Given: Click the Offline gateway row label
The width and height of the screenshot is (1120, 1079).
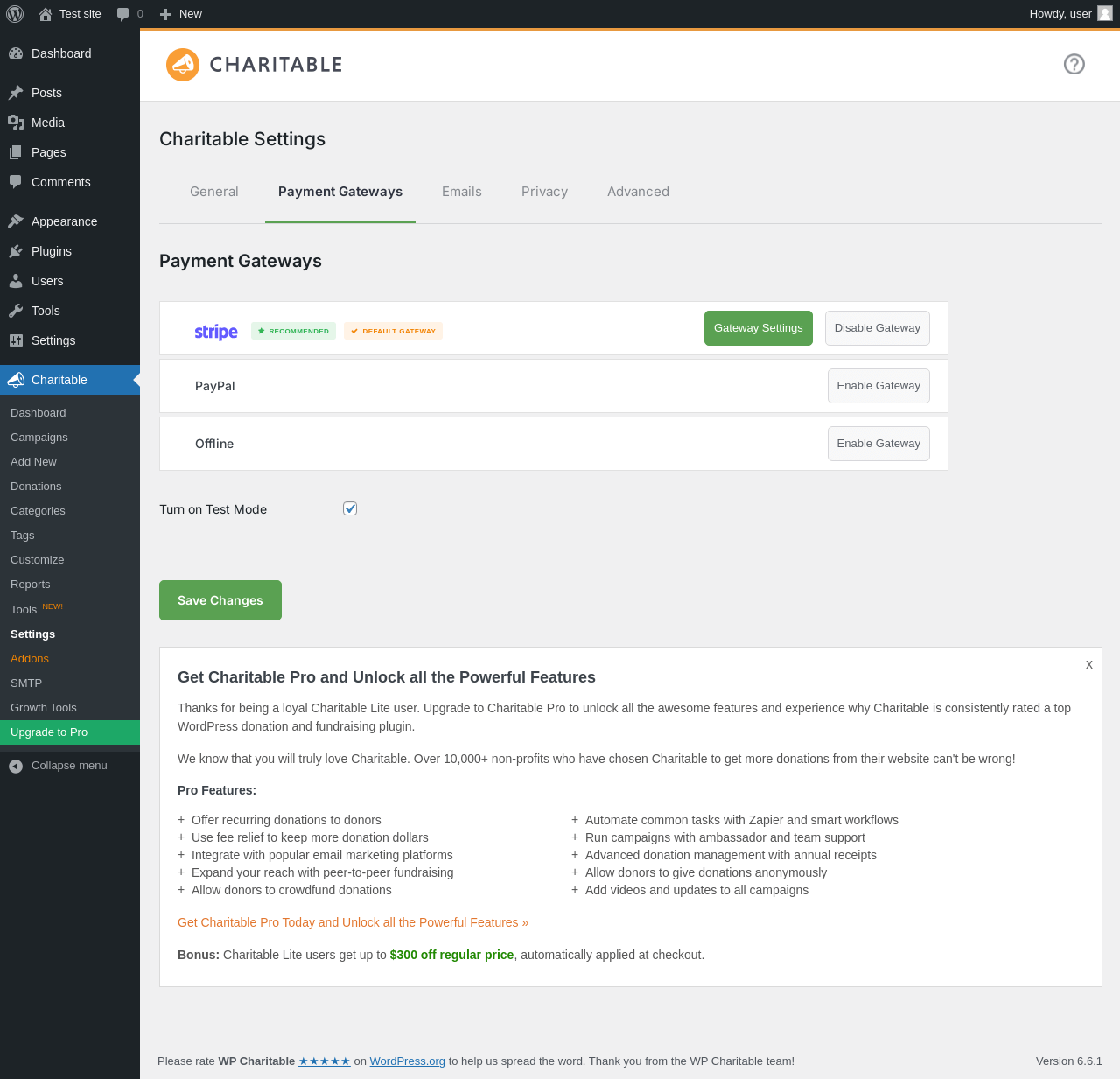Looking at the screenshot, I should coord(214,444).
